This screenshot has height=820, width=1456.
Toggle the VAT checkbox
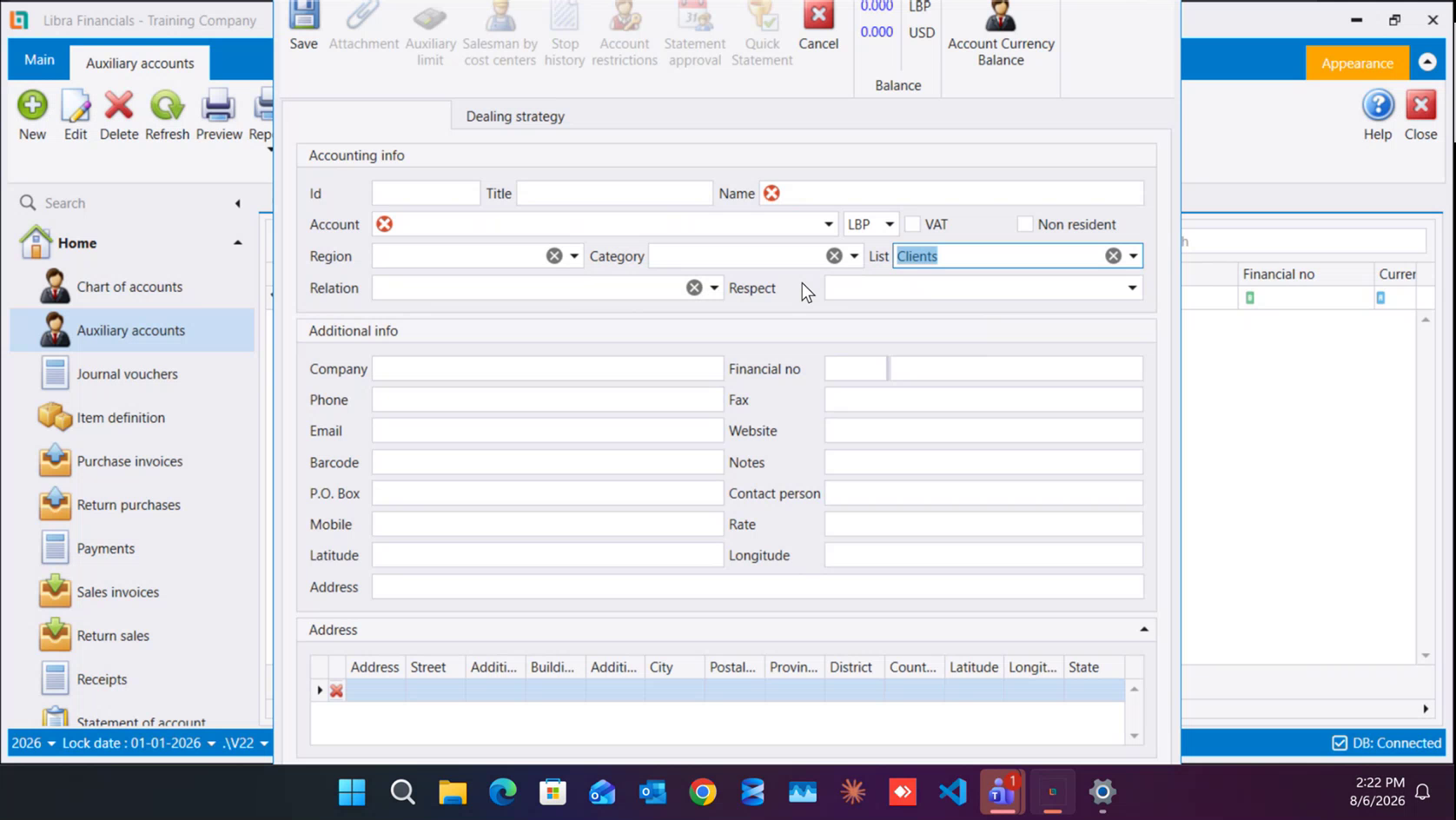(x=912, y=224)
